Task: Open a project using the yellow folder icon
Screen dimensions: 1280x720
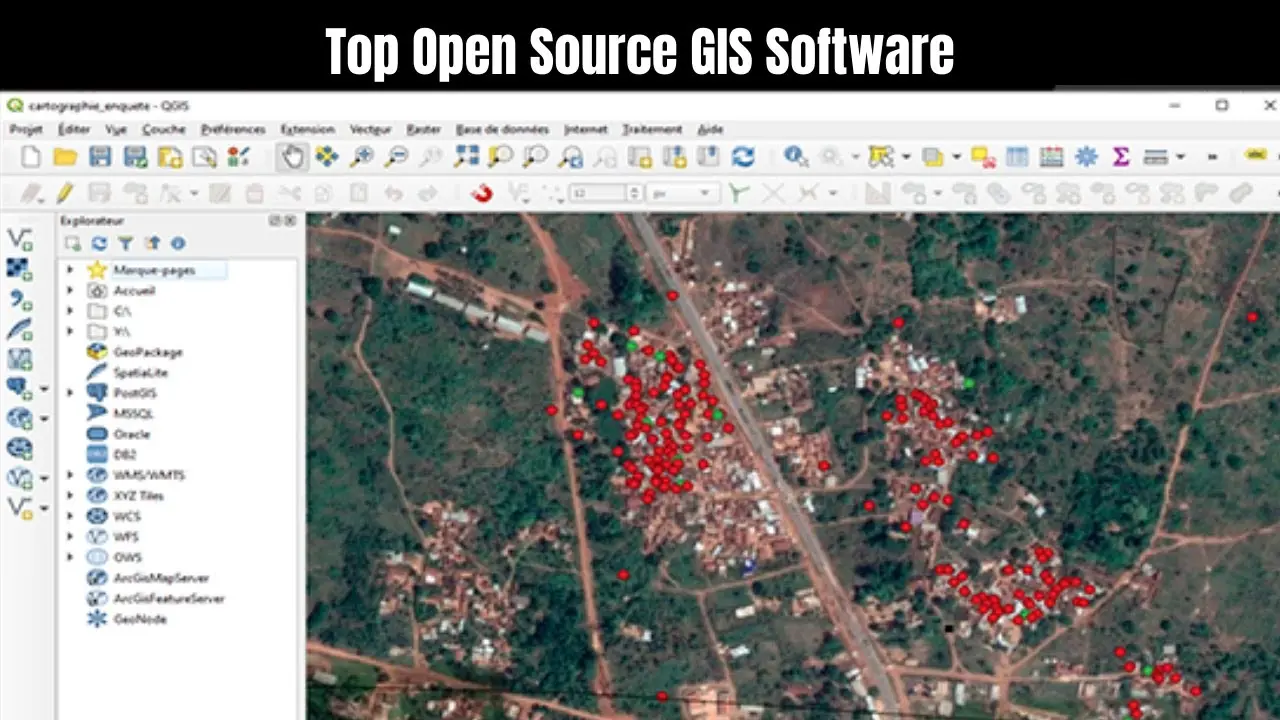Action: pos(65,156)
